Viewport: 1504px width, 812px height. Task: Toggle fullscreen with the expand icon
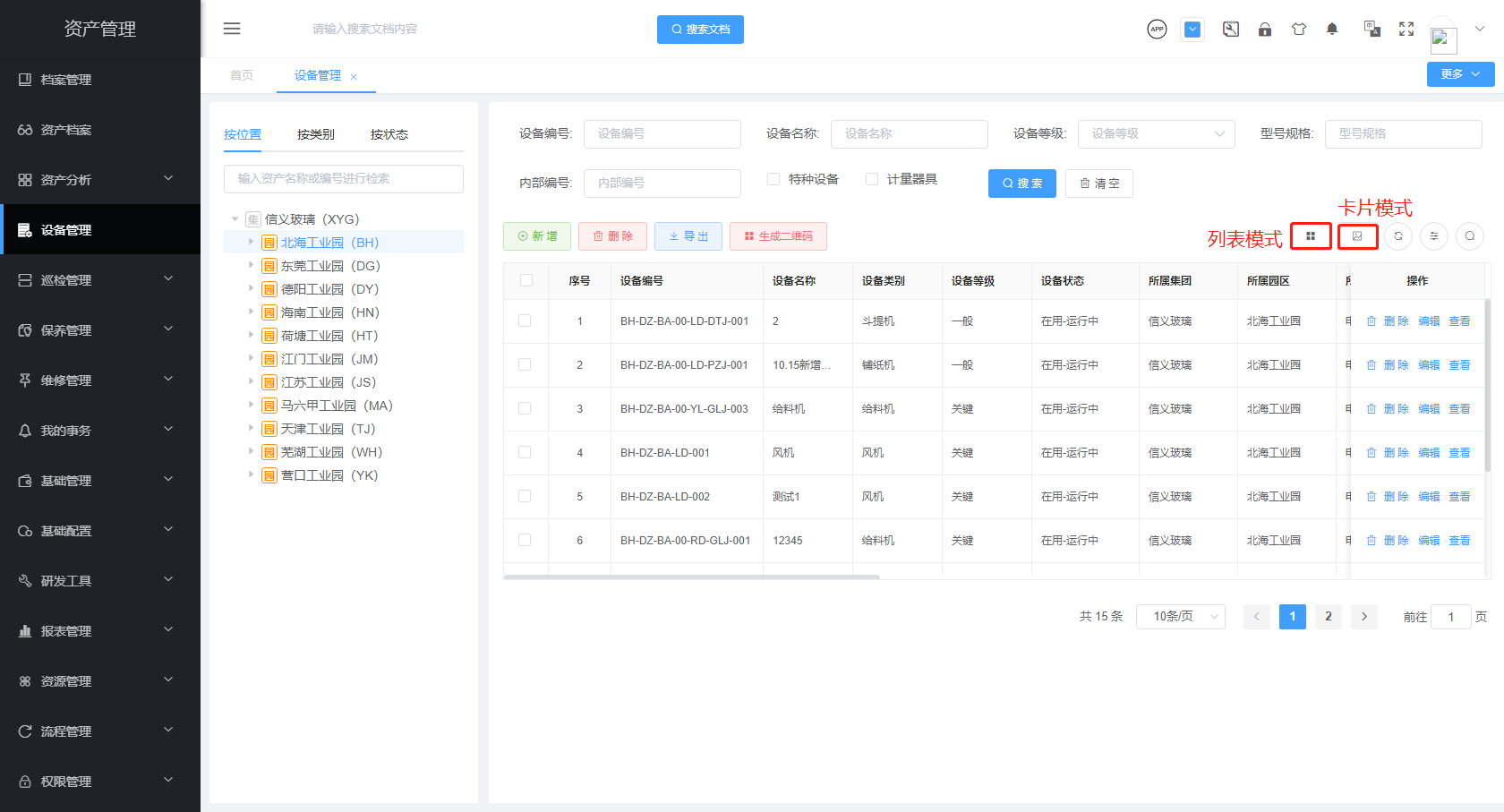click(x=1406, y=30)
